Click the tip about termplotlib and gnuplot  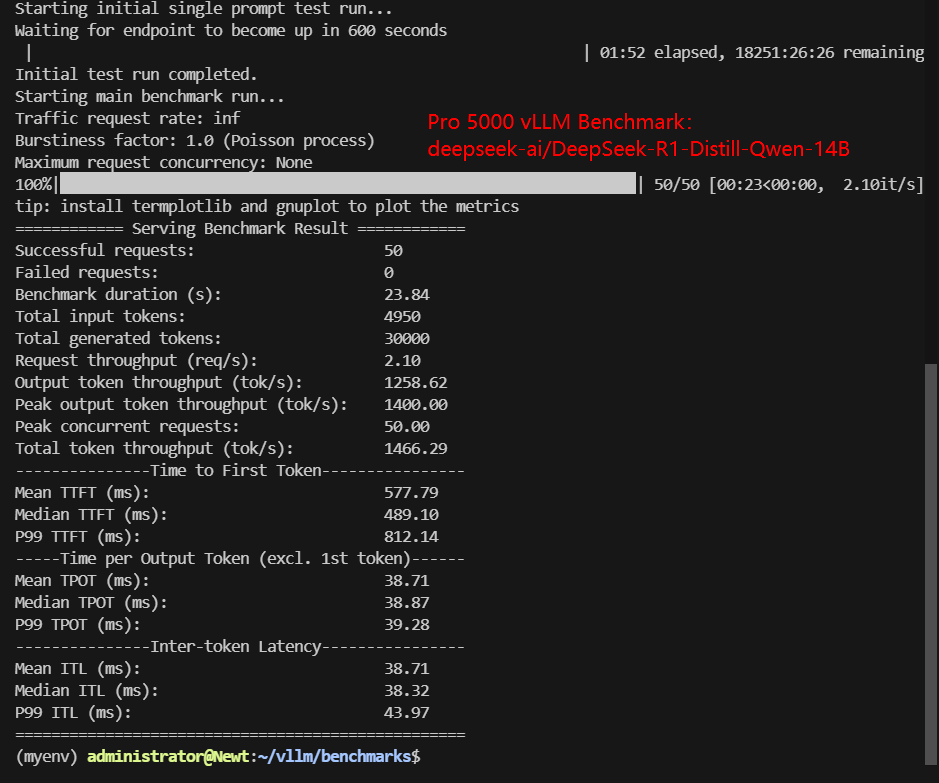[267, 206]
